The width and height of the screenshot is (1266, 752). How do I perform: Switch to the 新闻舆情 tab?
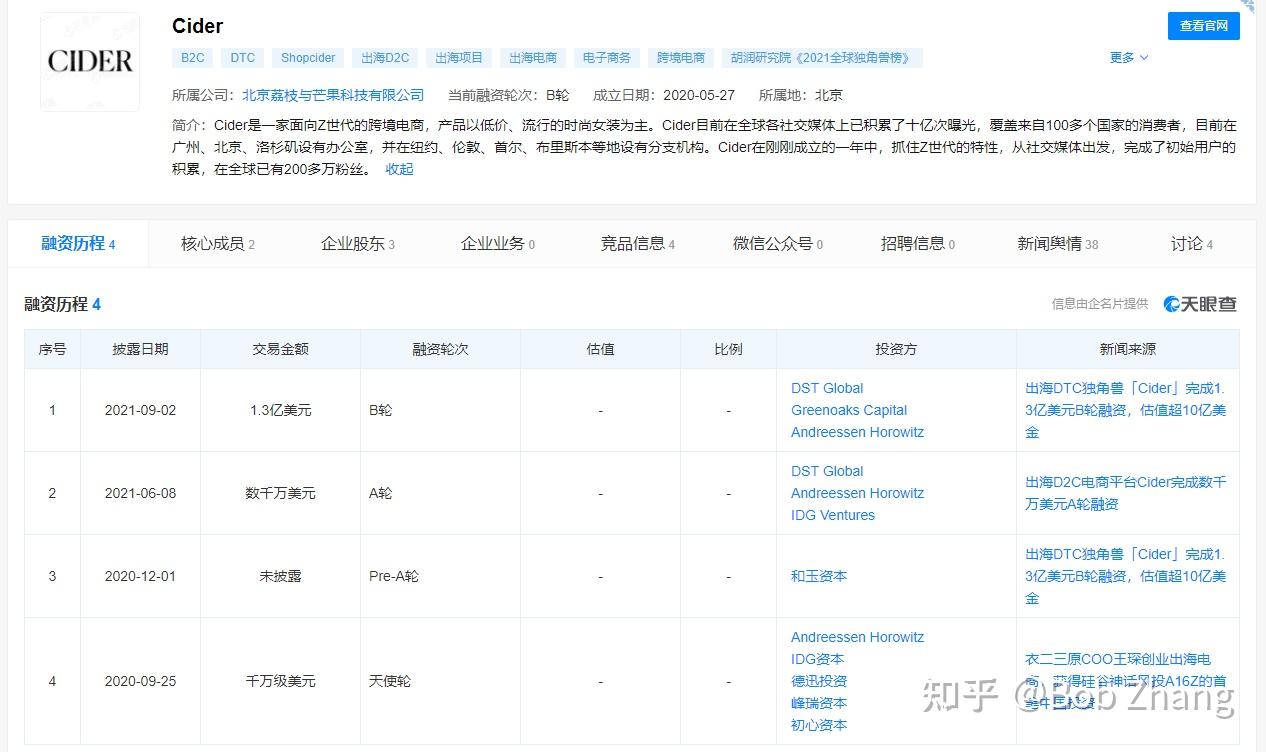(1058, 243)
